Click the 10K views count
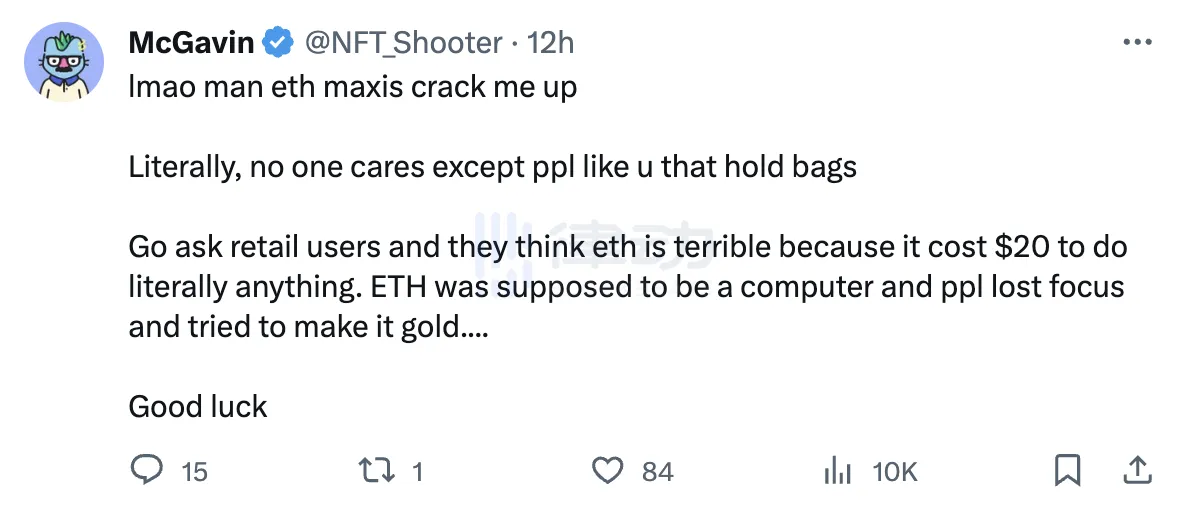1188x510 pixels. pos(894,471)
